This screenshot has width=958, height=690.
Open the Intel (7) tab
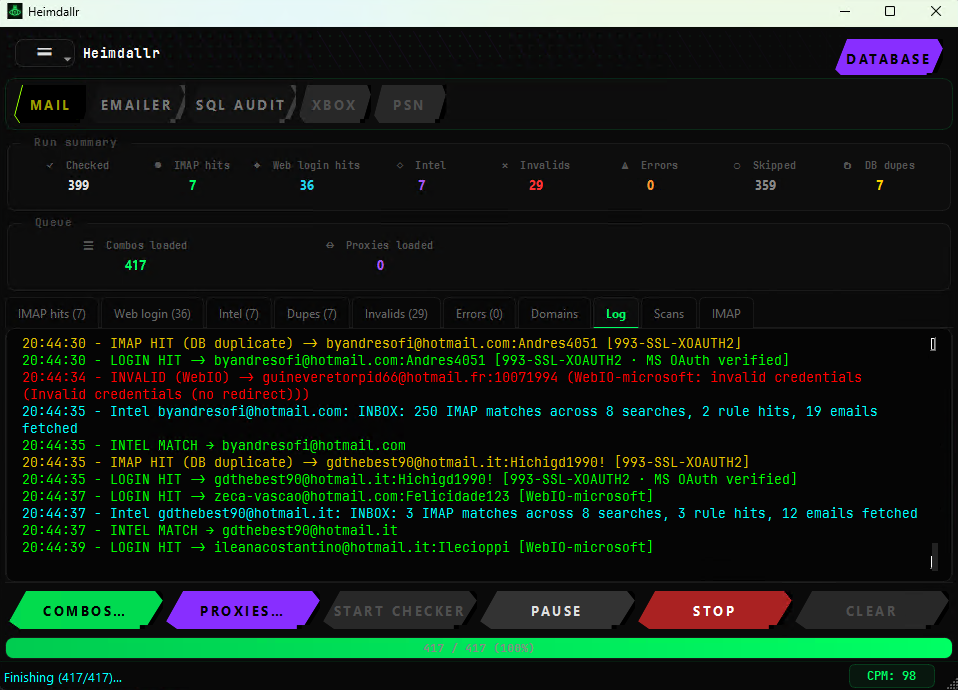[239, 314]
